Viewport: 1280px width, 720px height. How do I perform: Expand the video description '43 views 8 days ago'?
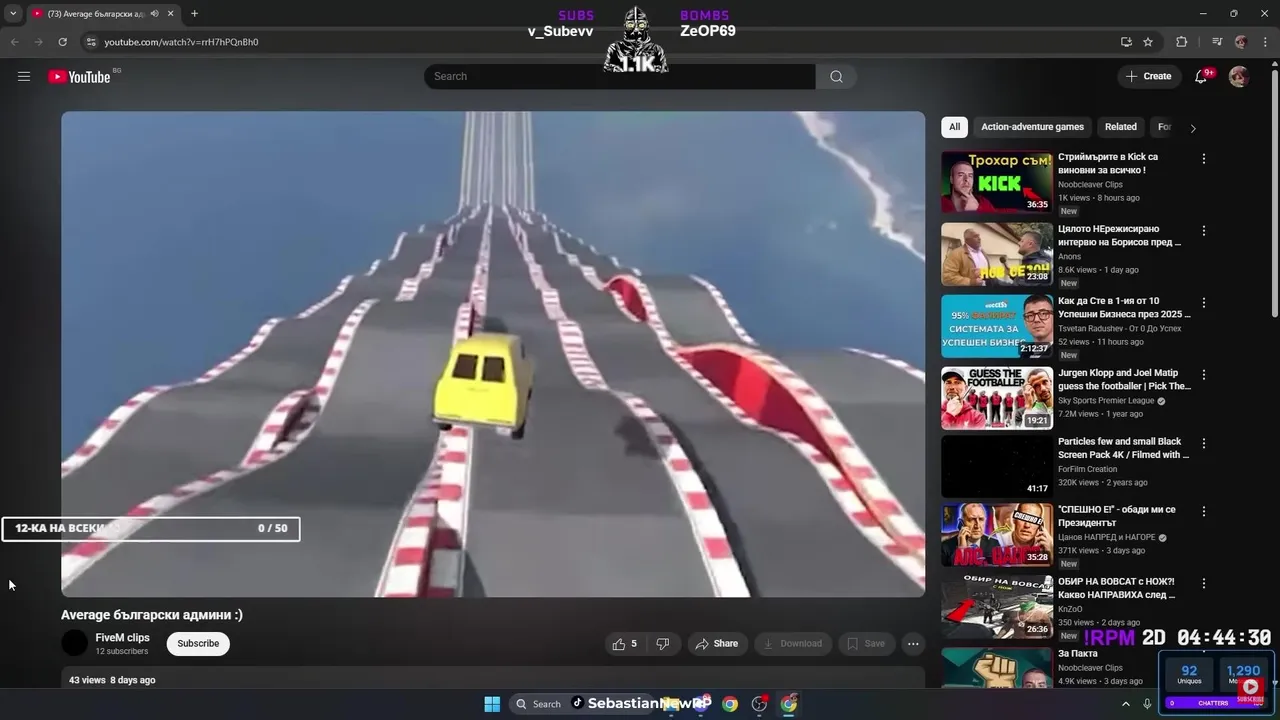click(x=493, y=679)
